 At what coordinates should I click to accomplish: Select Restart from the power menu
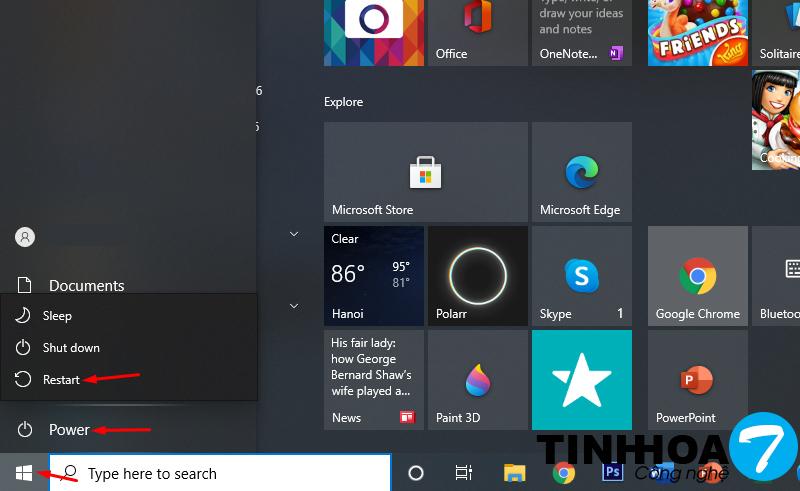[x=61, y=380]
